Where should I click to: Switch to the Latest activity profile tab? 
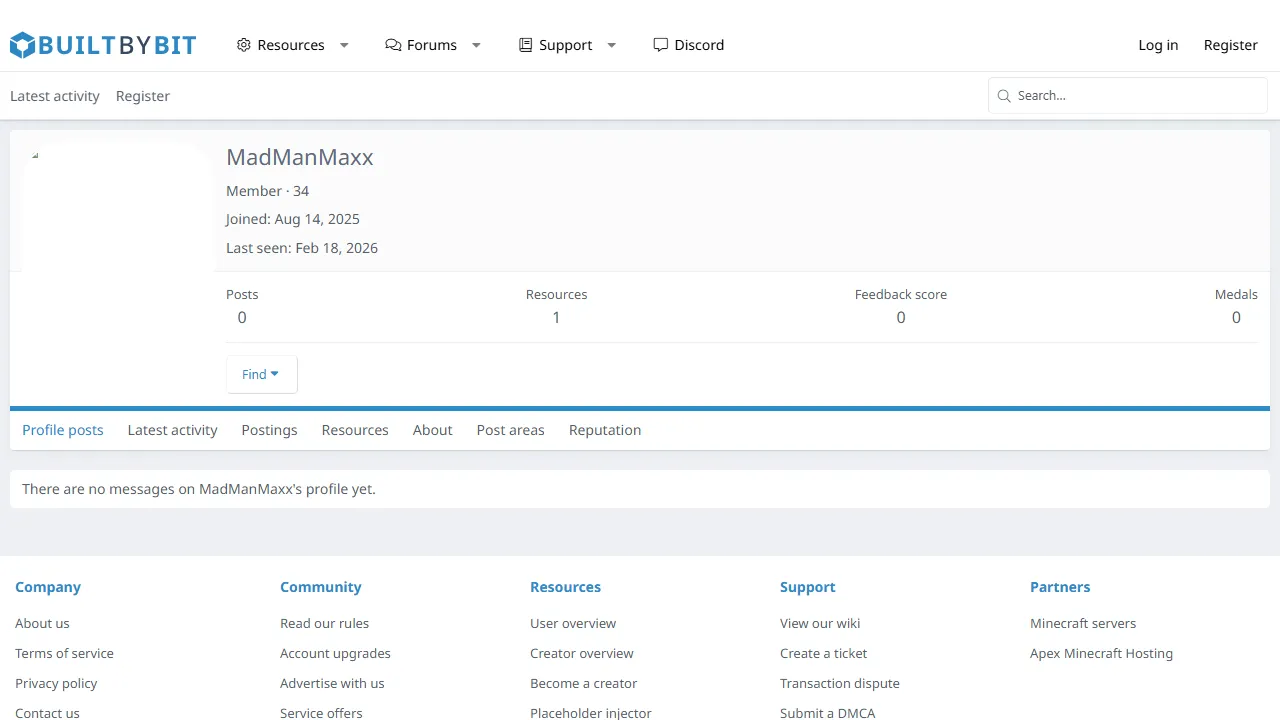[x=172, y=430]
